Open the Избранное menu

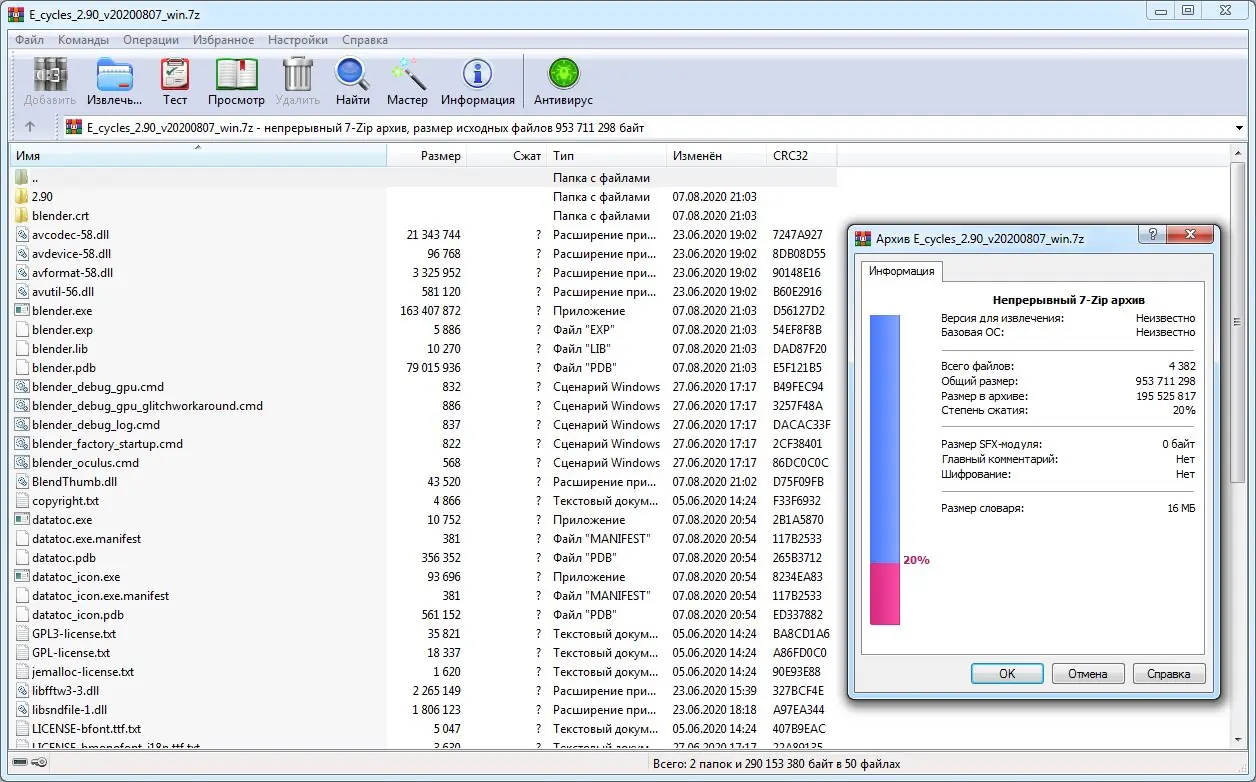225,40
